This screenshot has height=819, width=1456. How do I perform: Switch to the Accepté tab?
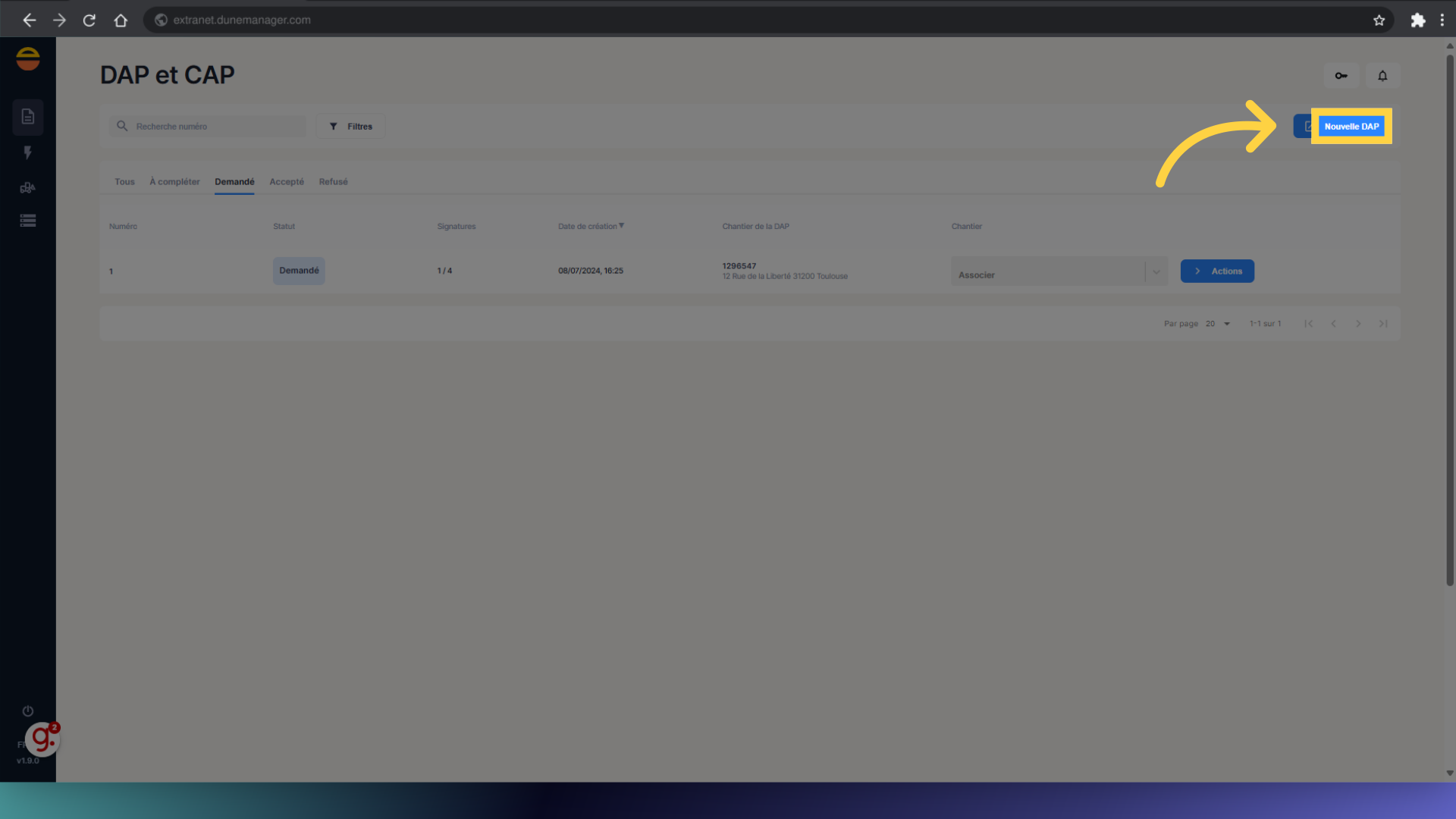pyautogui.click(x=287, y=182)
